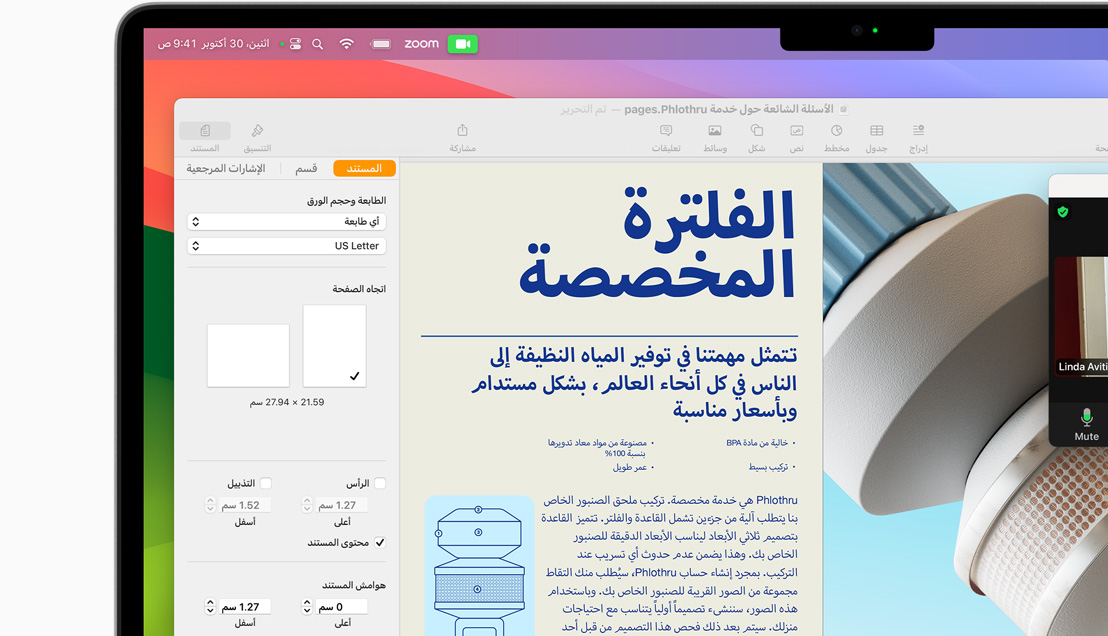Switch to the Section (قسم) tab
The image size is (1108, 636).
(x=306, y=168)
